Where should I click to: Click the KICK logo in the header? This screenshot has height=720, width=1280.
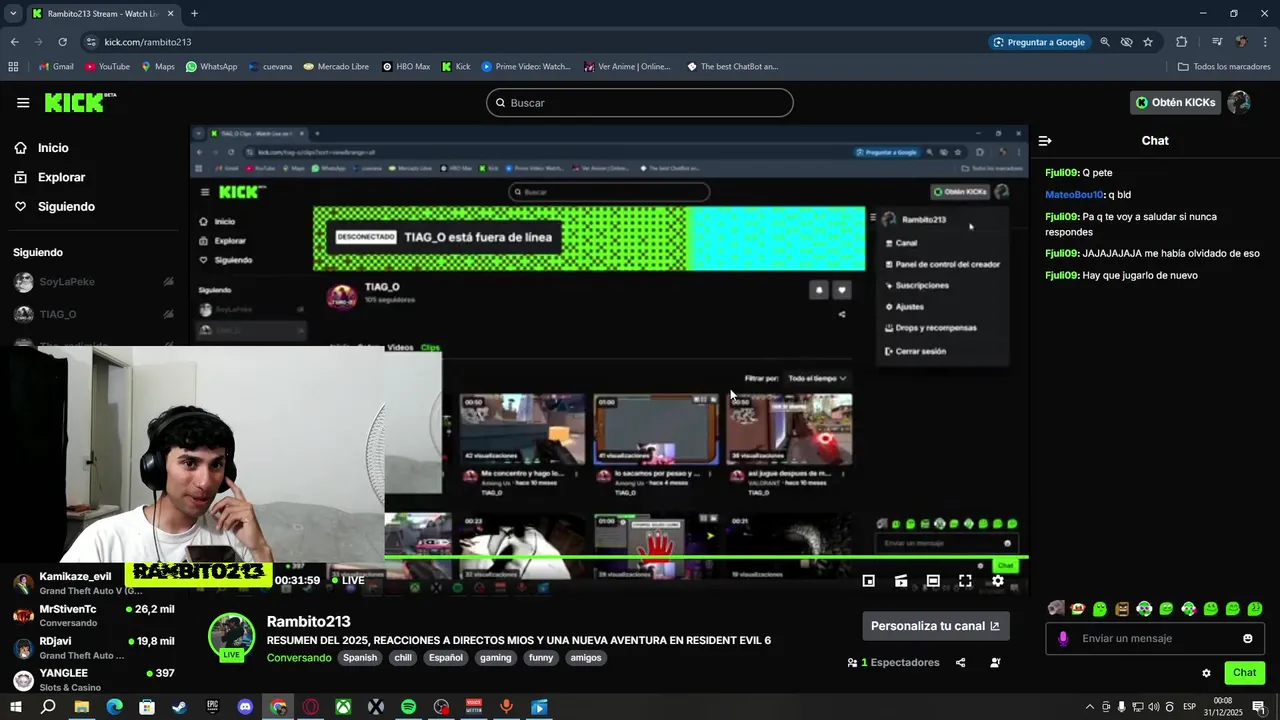point(79,102)
